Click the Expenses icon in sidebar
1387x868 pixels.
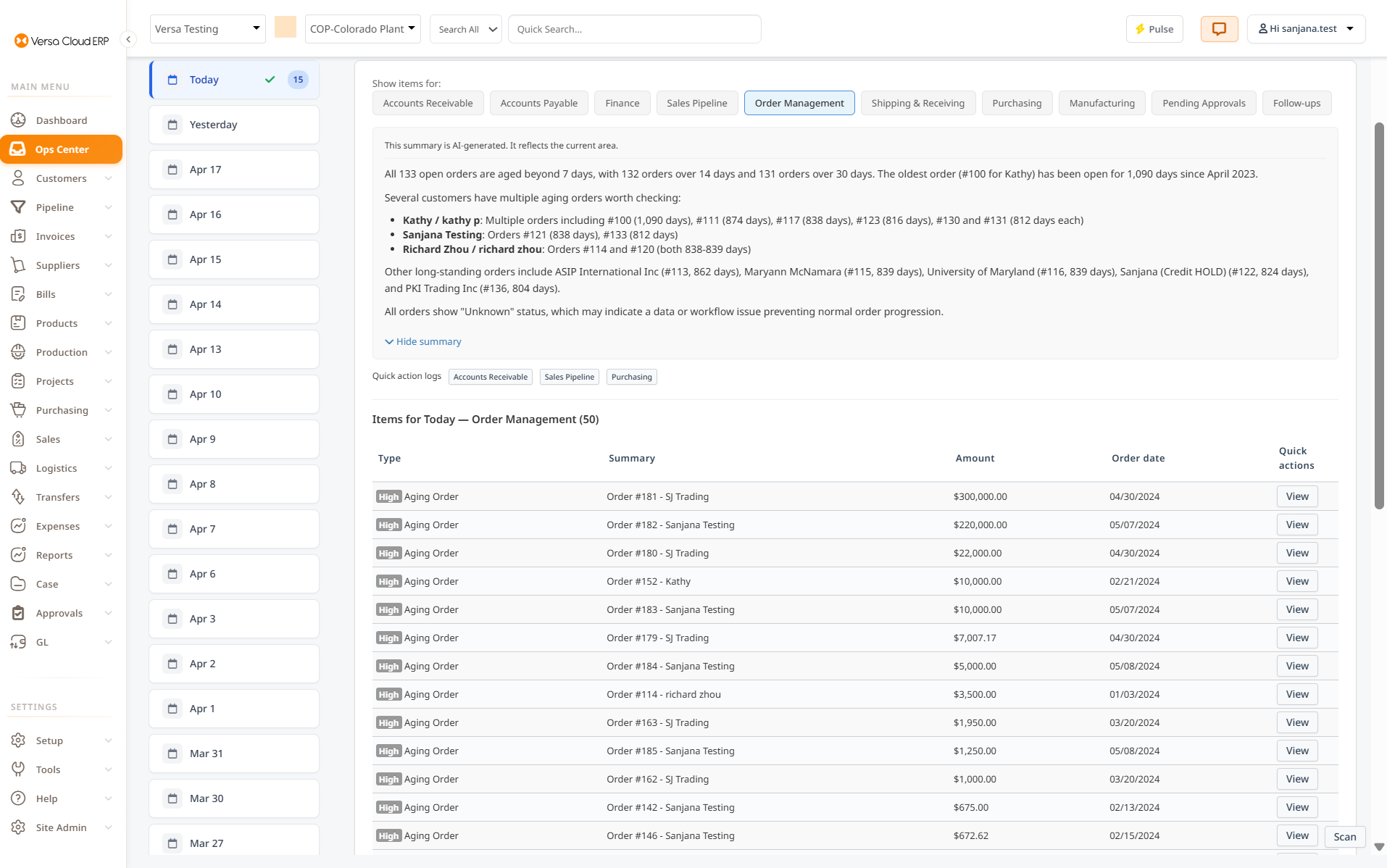[19, 526]
